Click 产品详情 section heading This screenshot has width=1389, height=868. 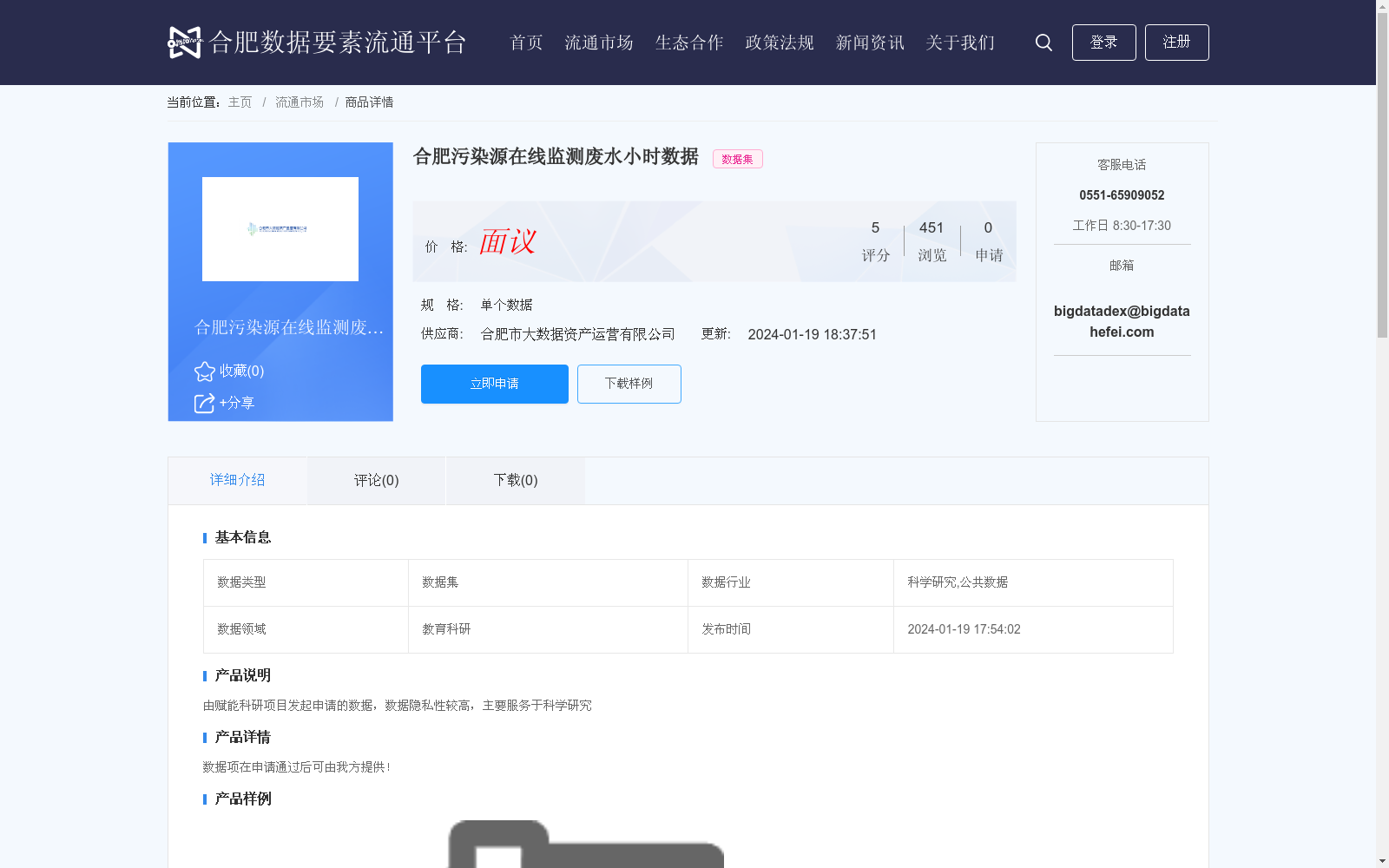pyautogui.click(x=243, y=738)
